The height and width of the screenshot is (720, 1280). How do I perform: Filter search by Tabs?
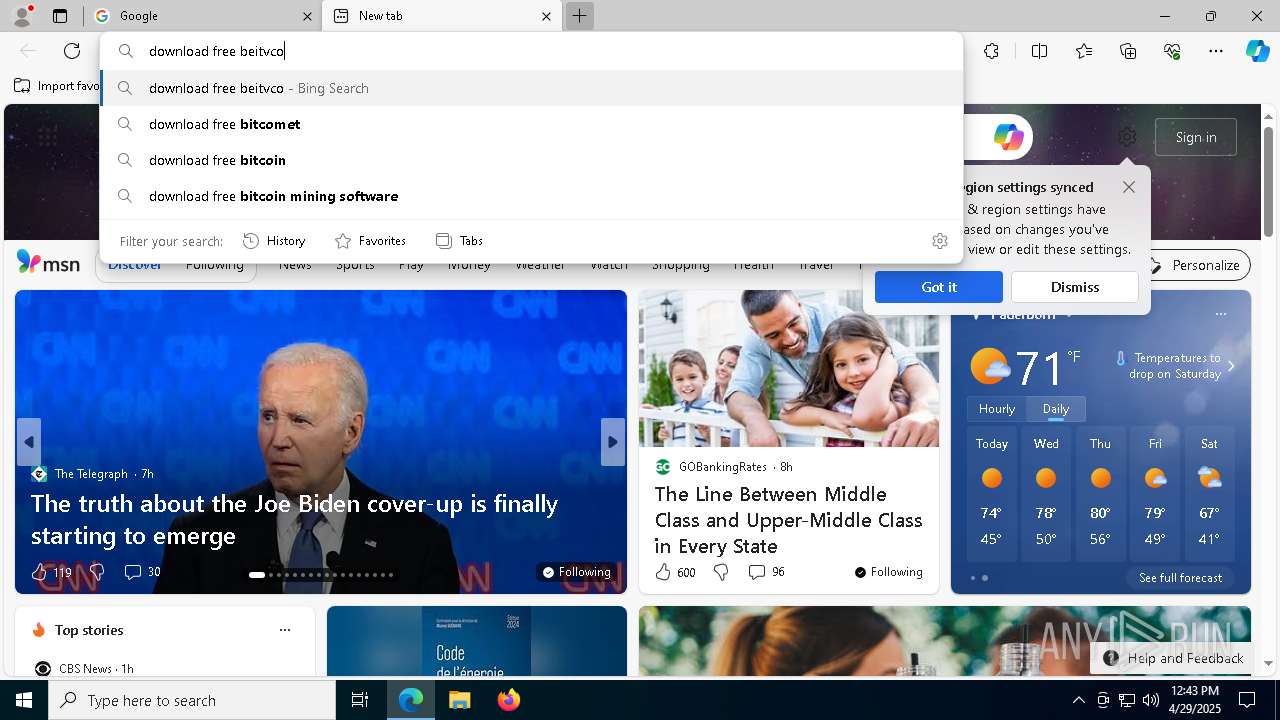[459, 241]
